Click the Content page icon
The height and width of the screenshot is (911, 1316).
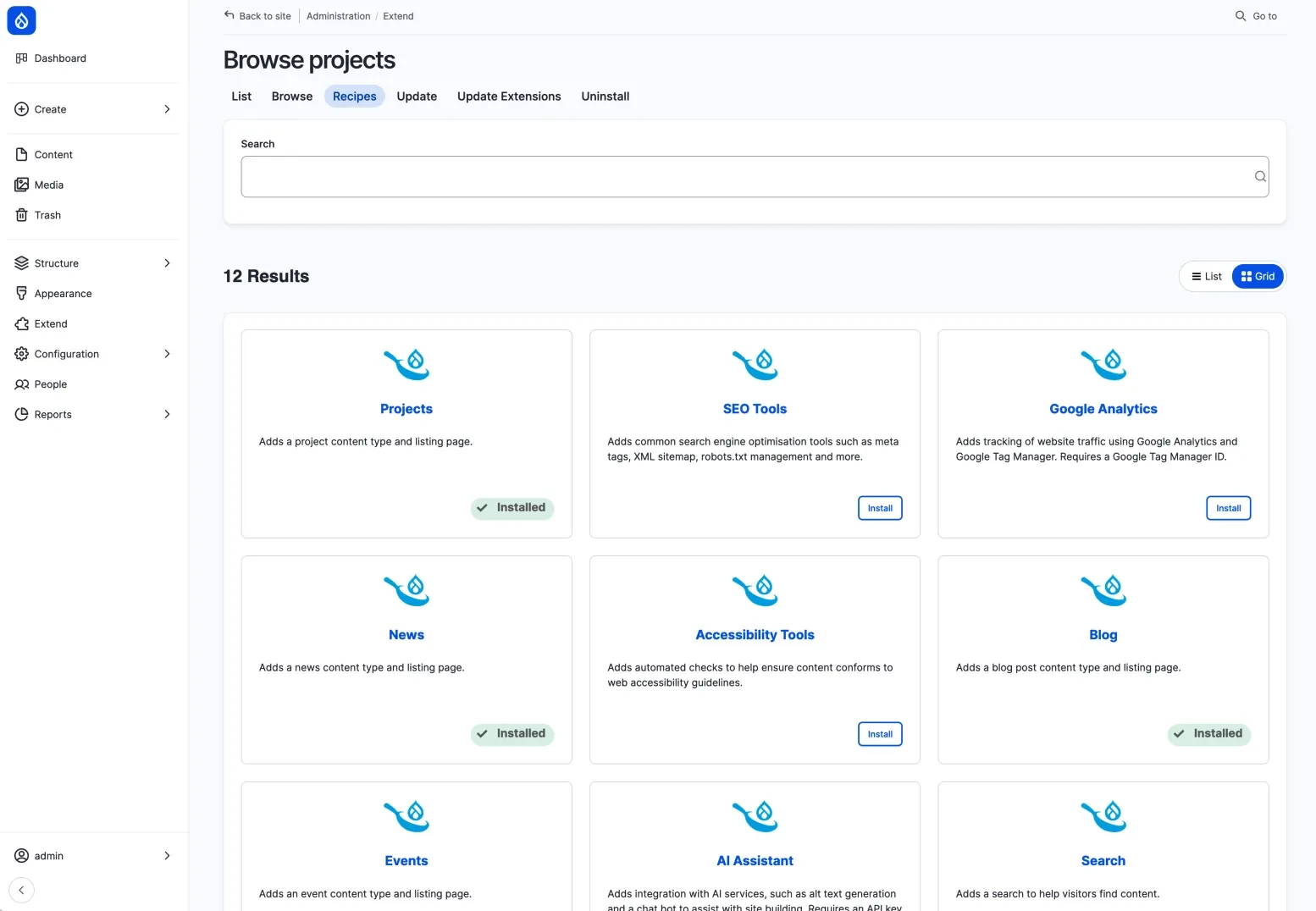click(x=22, y=154)
